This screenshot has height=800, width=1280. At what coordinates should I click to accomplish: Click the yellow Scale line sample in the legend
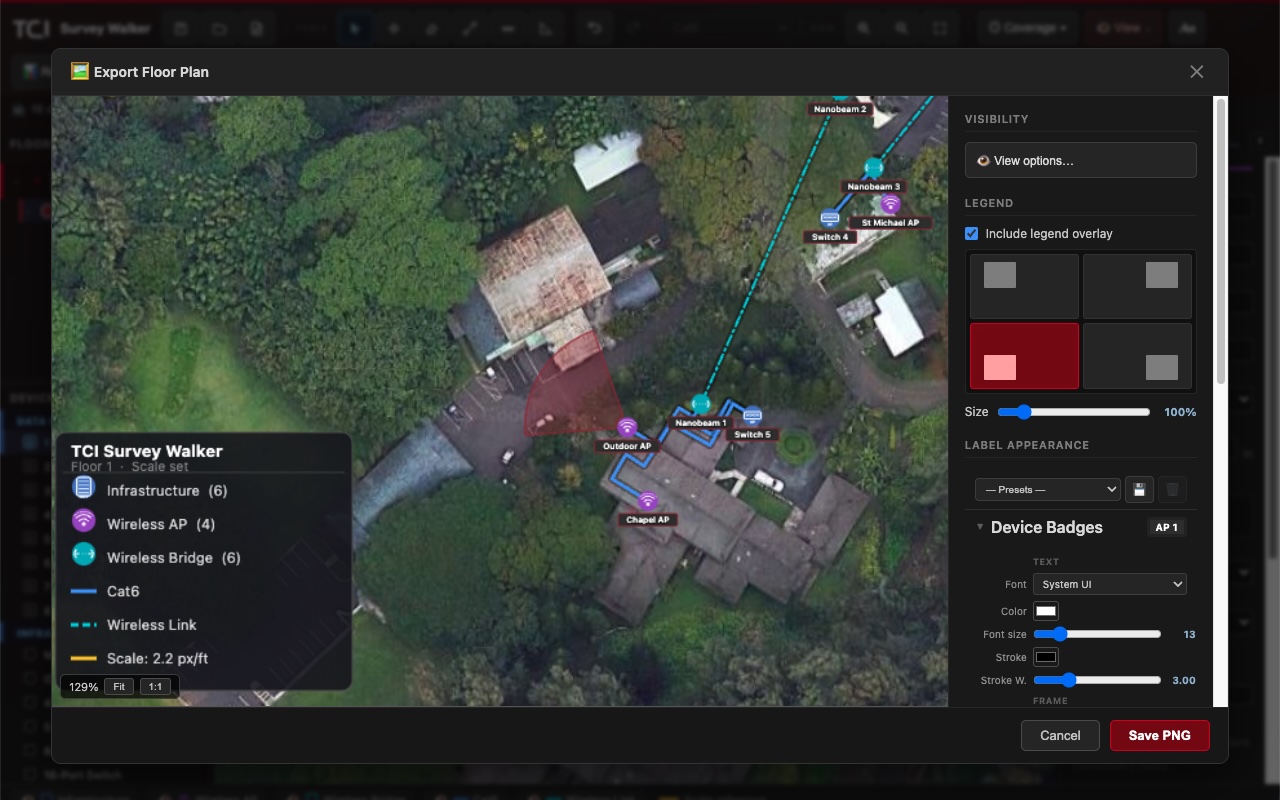pyautogui.click(x=84, y=659)
